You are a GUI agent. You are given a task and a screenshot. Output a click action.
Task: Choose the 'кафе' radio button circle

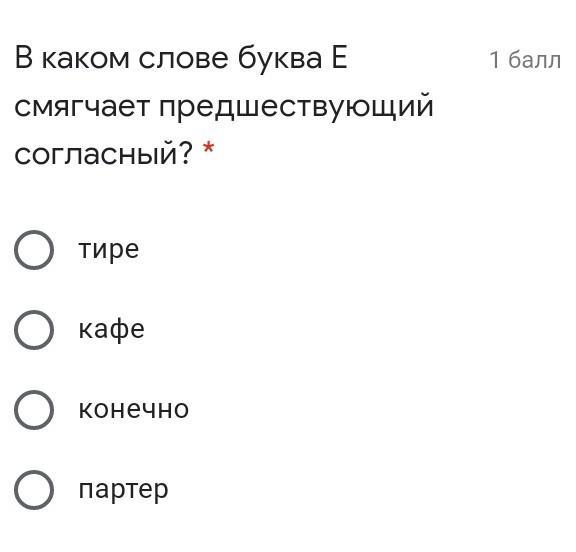pos(34,330)
